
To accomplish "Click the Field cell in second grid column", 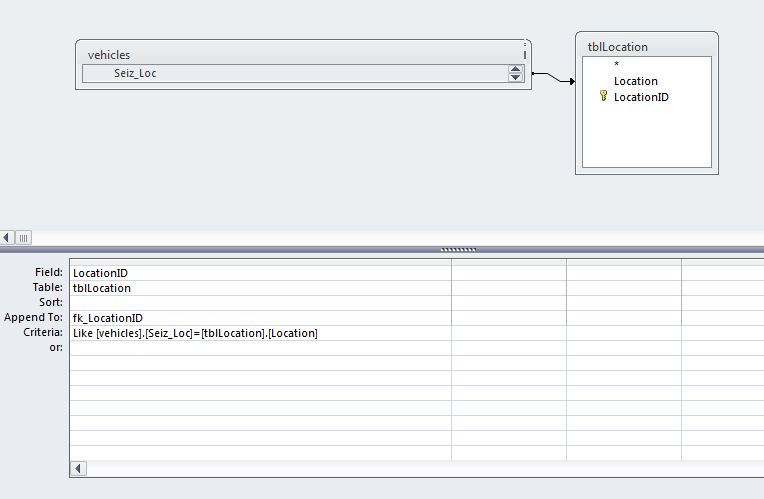I will pyautogui.click(x=509, y=273).
